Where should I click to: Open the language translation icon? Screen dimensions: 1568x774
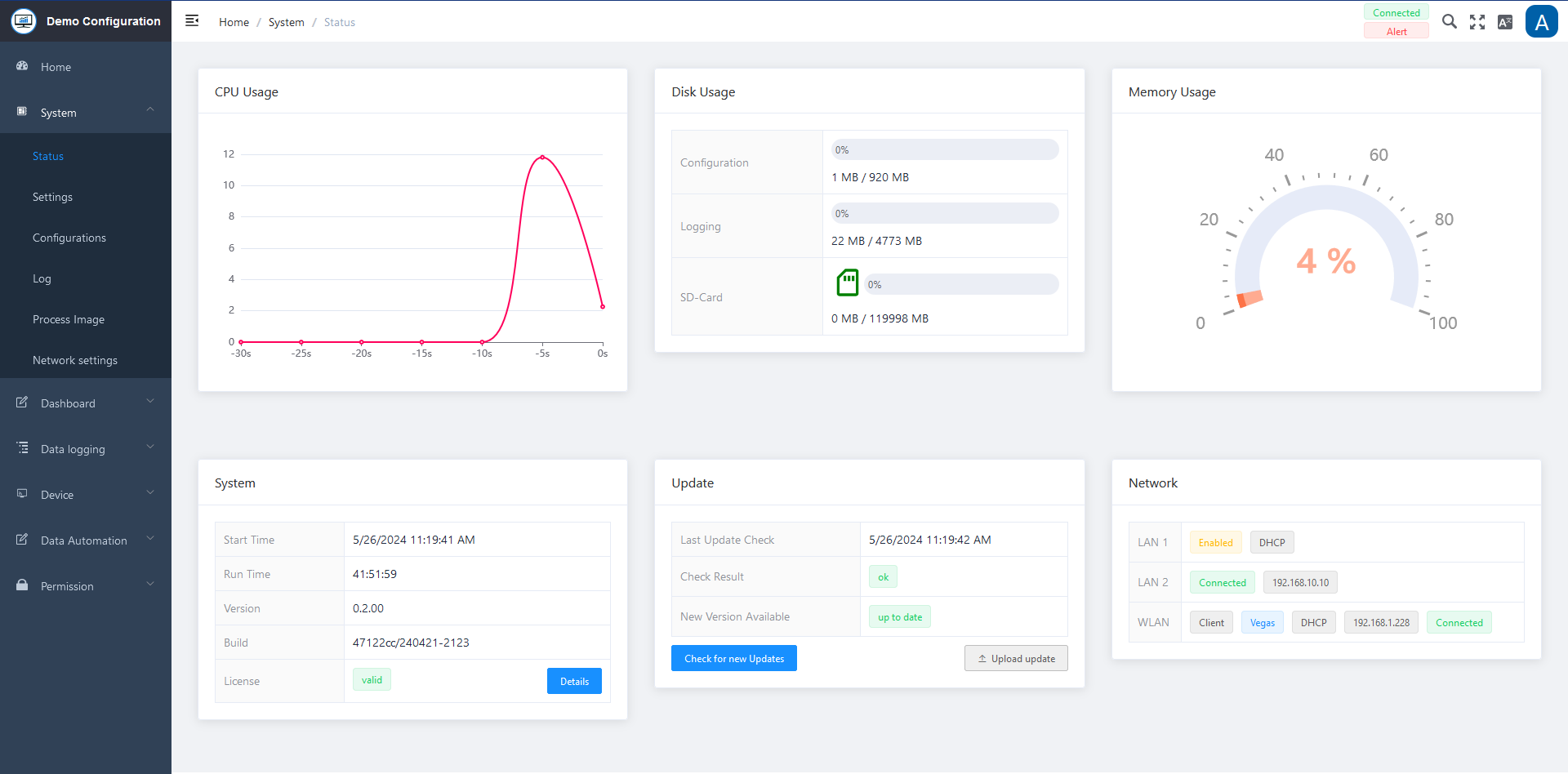(1504, 22)
